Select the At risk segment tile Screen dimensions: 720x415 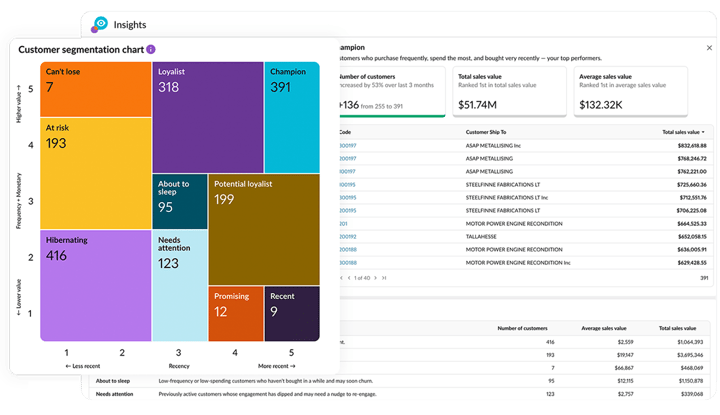[x=96, y=174]
